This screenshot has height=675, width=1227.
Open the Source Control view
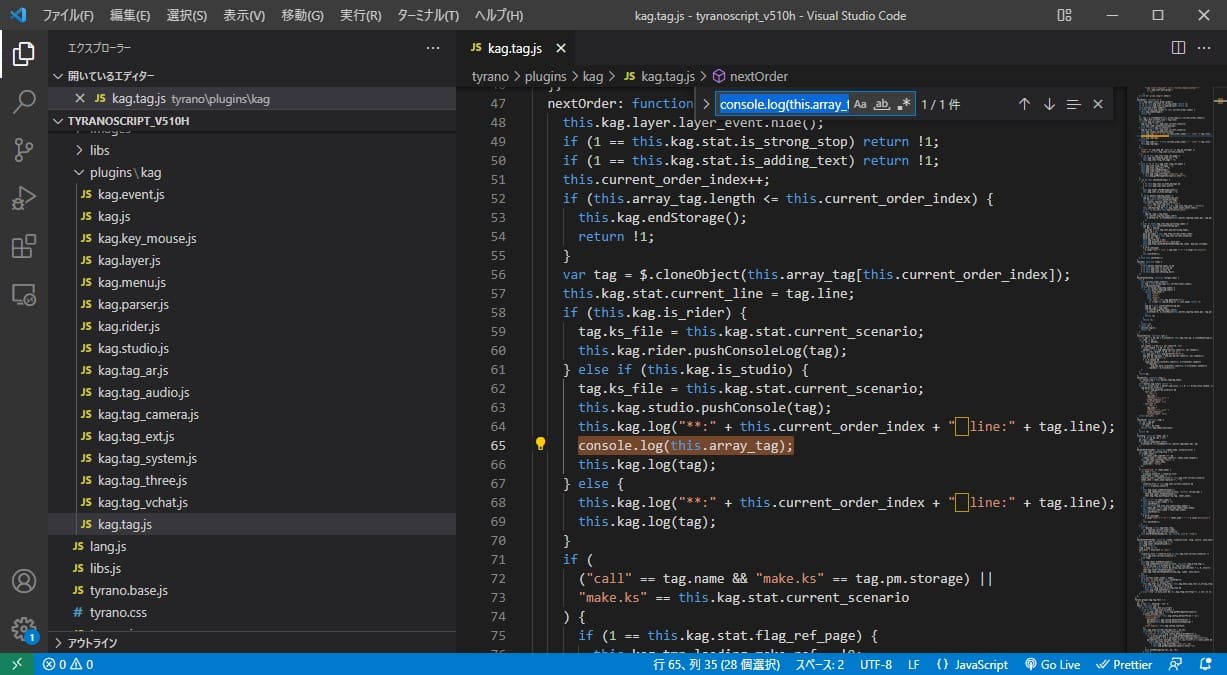click(24, 150)
